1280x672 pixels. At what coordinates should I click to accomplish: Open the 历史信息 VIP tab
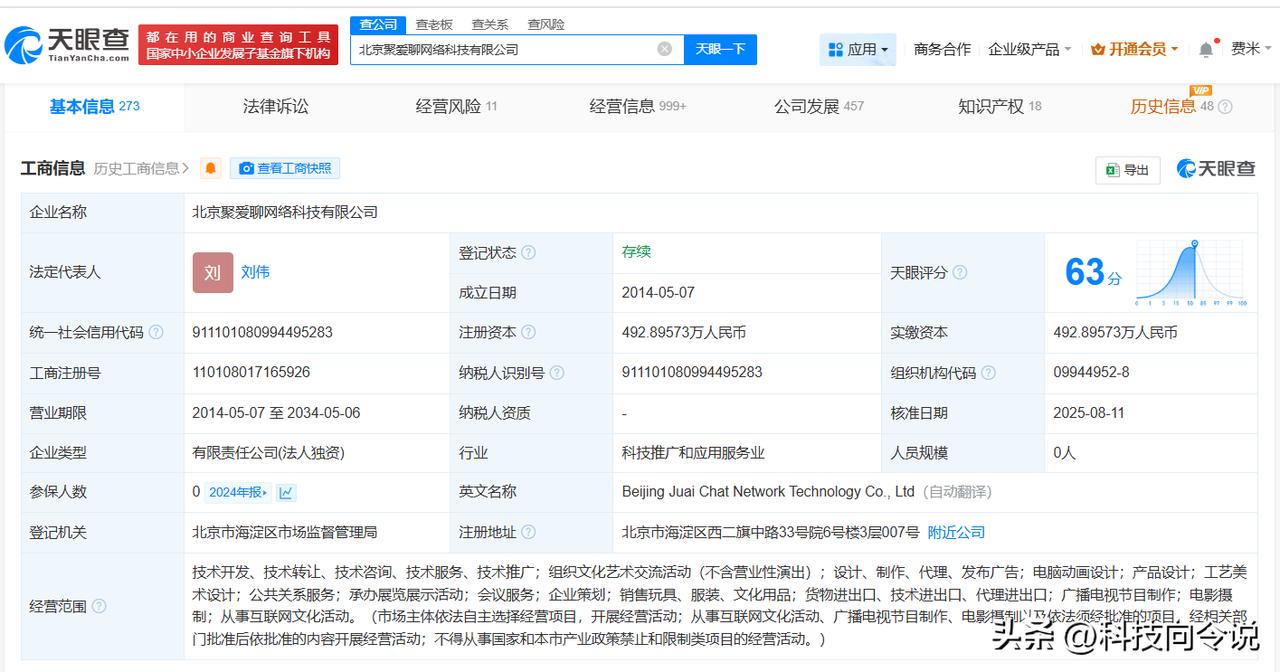[1172, 106]
